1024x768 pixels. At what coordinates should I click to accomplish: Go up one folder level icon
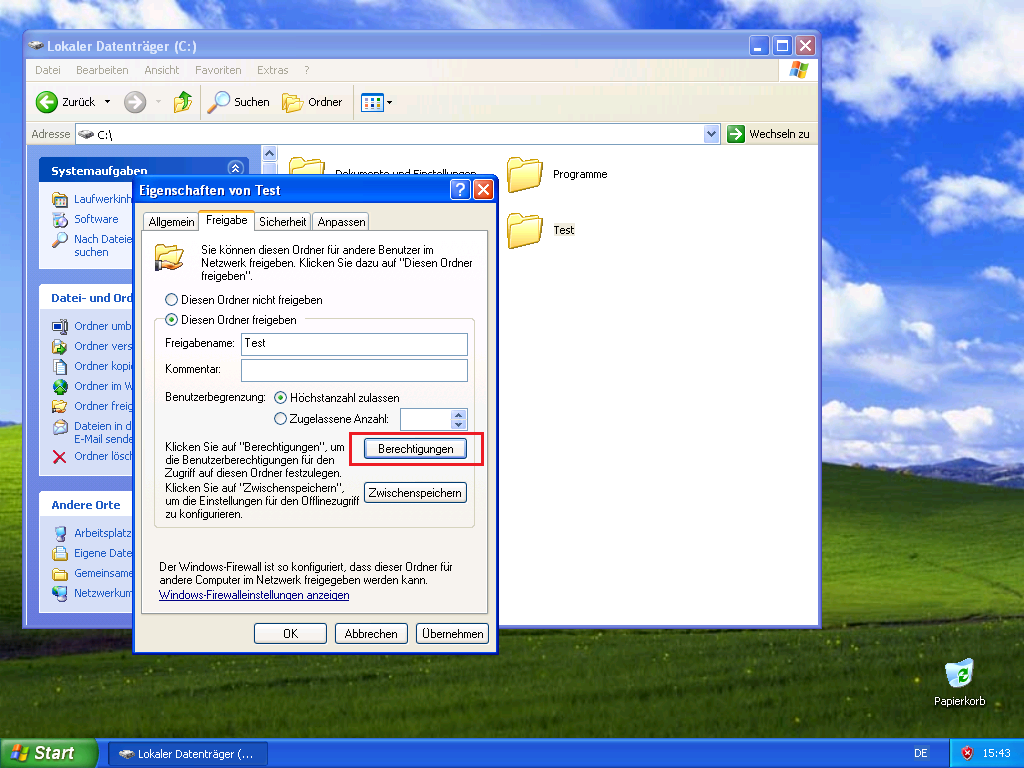[x=183, y=102]
